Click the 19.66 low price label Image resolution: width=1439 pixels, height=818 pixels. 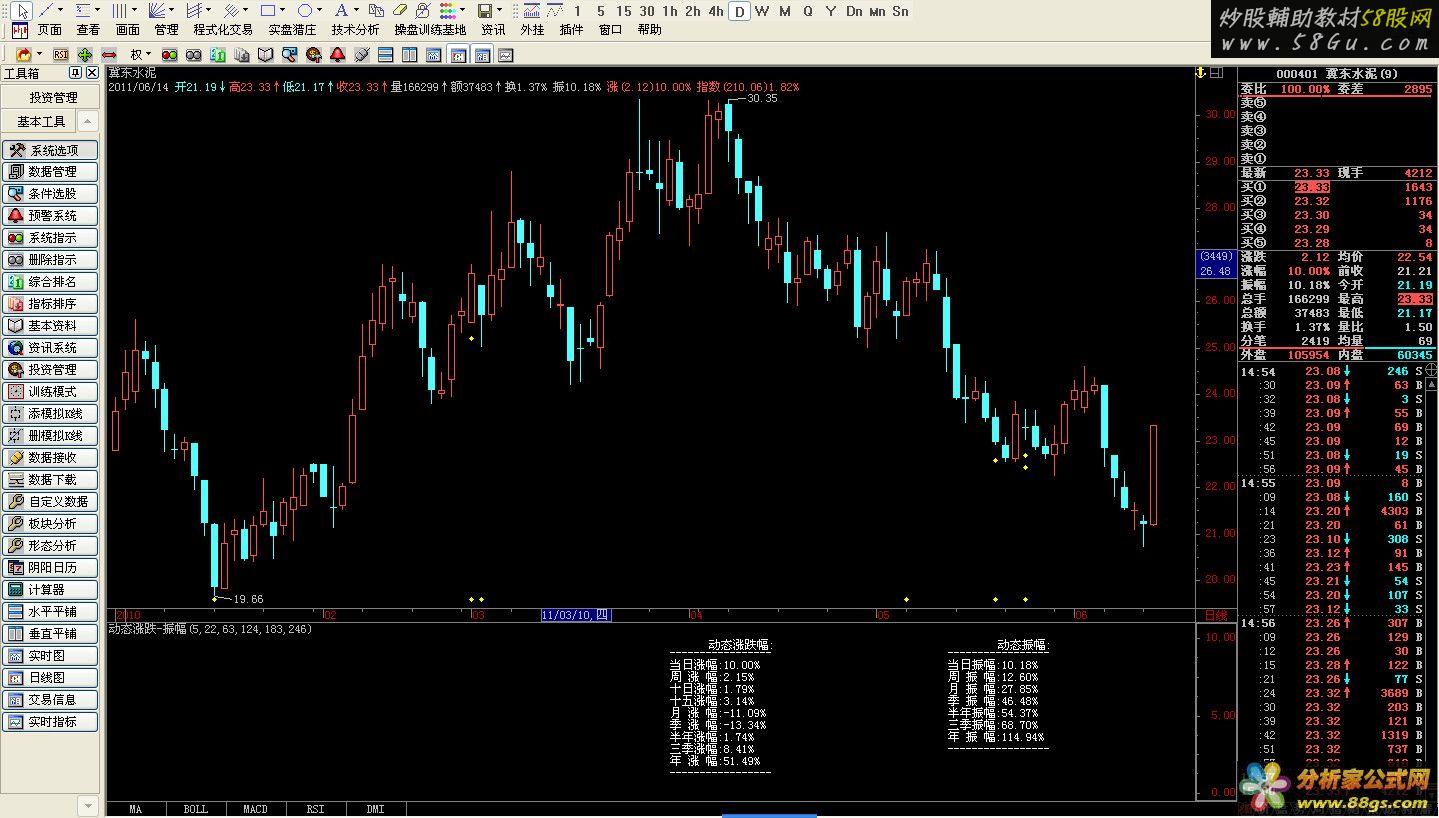pyautogui.click(x=248, y=599)
